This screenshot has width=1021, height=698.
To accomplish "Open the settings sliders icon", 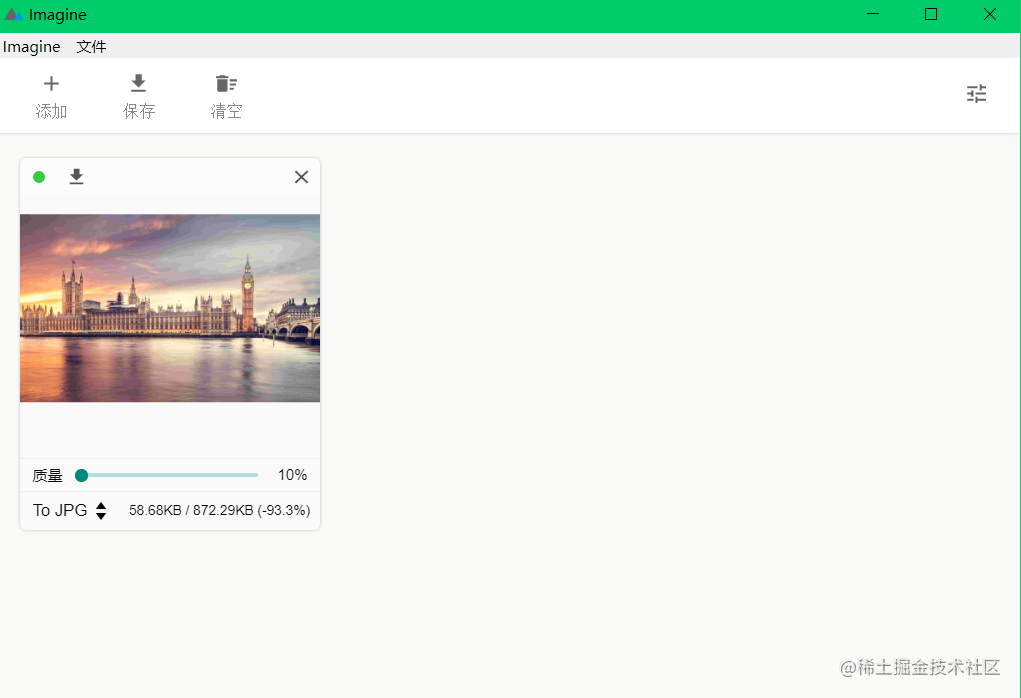I will [x=976, y=94].
